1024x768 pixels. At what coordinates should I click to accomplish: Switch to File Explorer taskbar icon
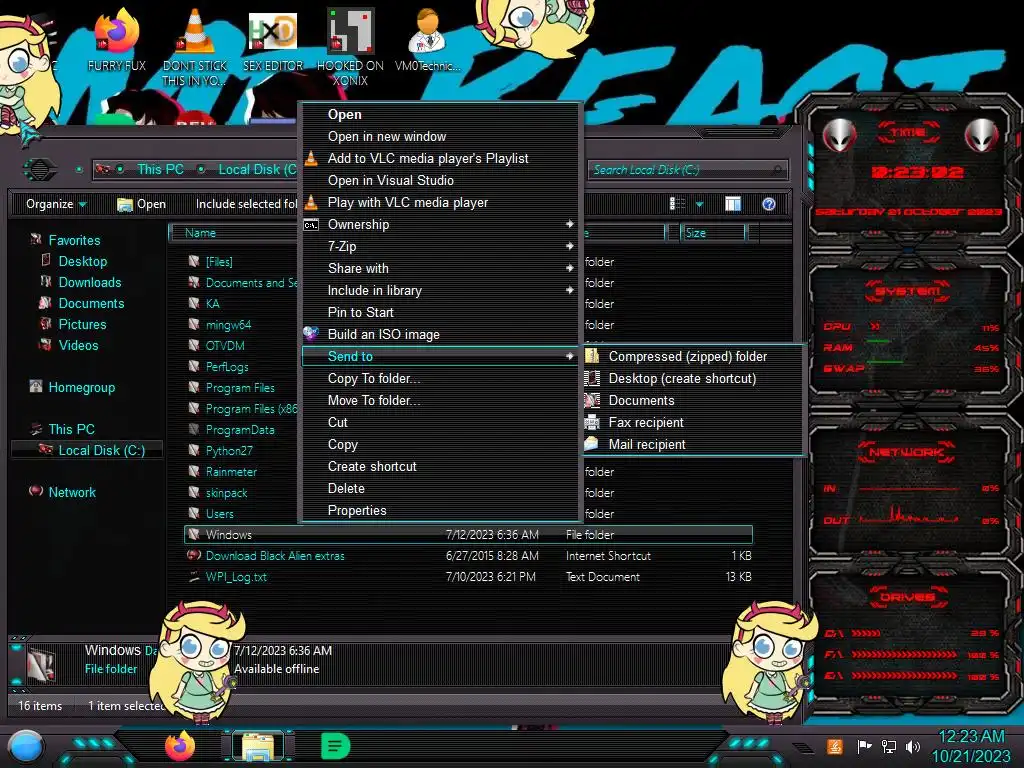point(258,746)
